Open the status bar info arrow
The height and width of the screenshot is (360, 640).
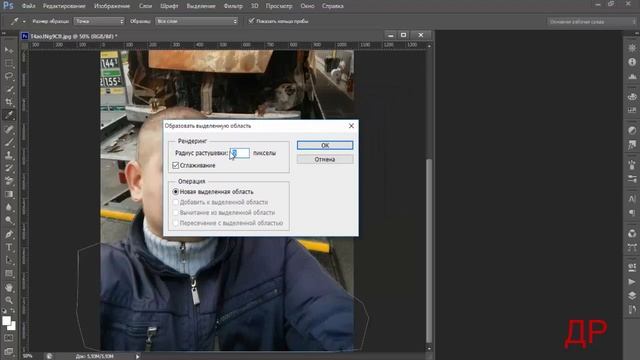click(x=138, y=356)
